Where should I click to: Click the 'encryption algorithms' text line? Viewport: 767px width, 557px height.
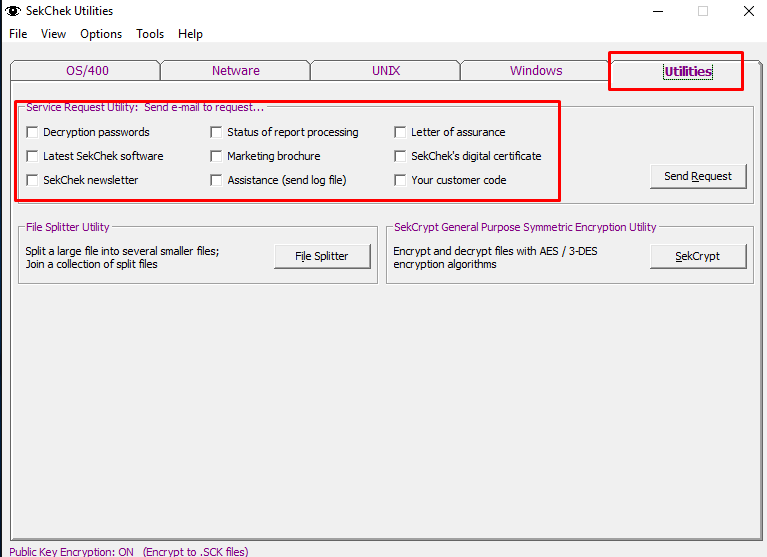445,264
